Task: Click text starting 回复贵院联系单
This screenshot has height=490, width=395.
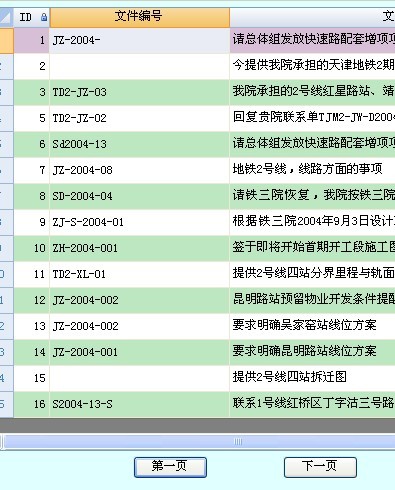Action: click(x=314, y=117)
